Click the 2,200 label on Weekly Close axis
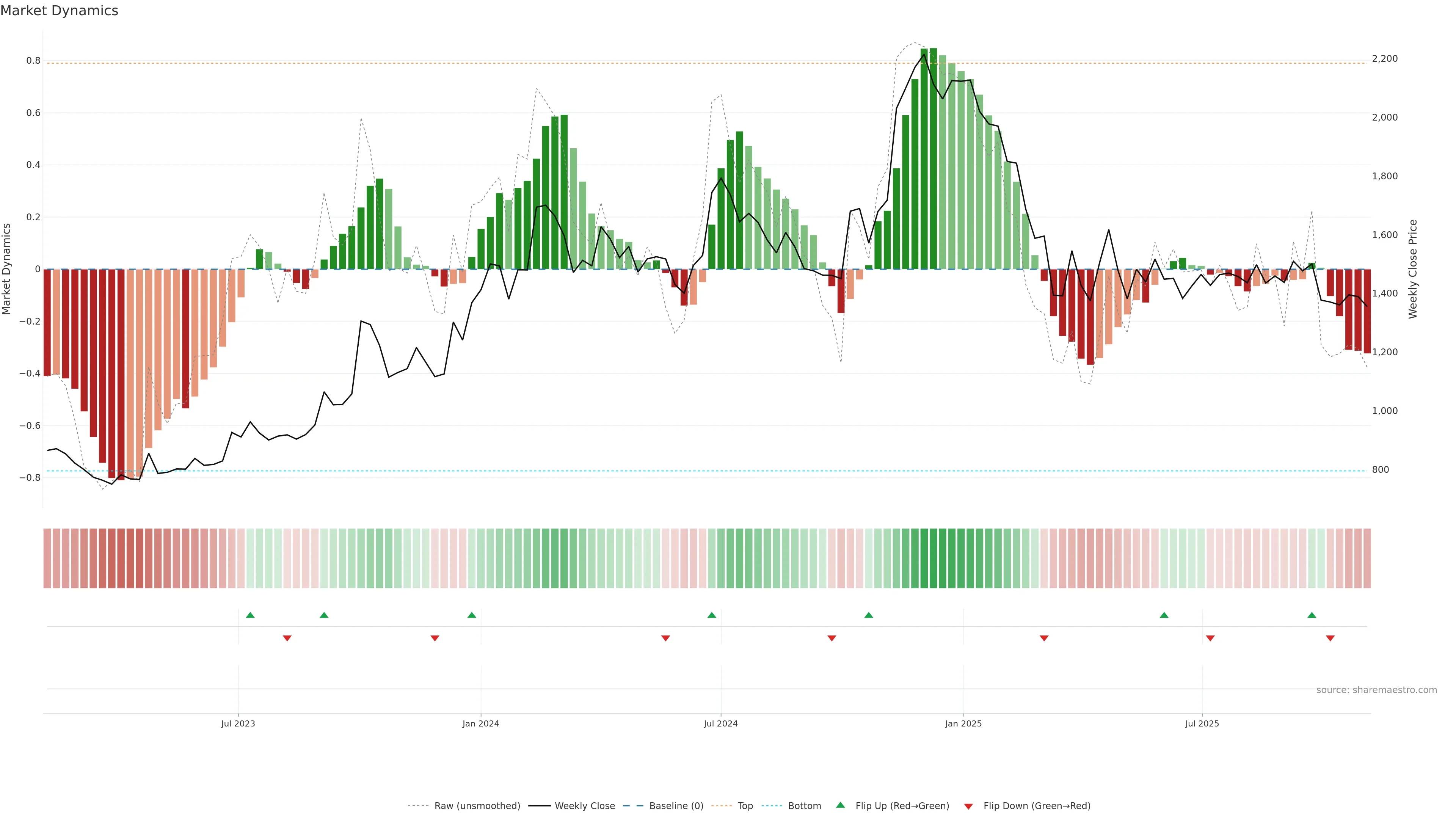The height and width of the screenshot is (819, 1456). [x=1384, y=59]
